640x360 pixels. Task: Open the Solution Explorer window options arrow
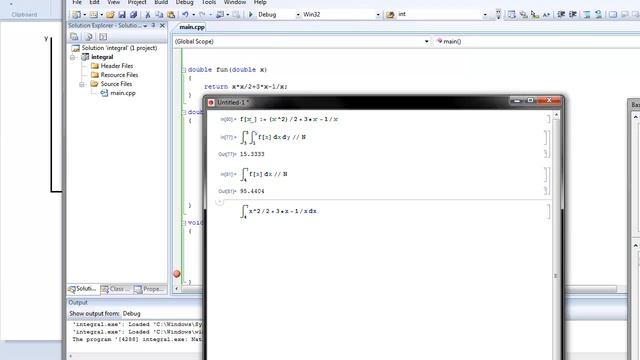(x=145, y=26)
